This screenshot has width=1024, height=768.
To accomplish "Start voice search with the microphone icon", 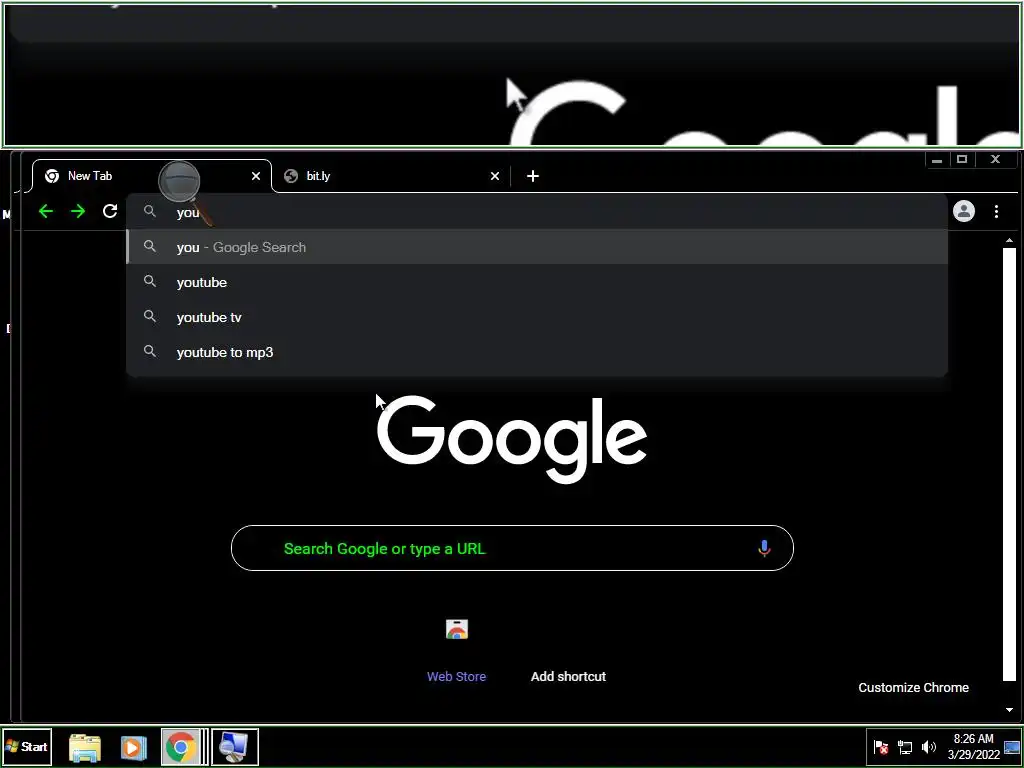I will [x=763, y=548].
